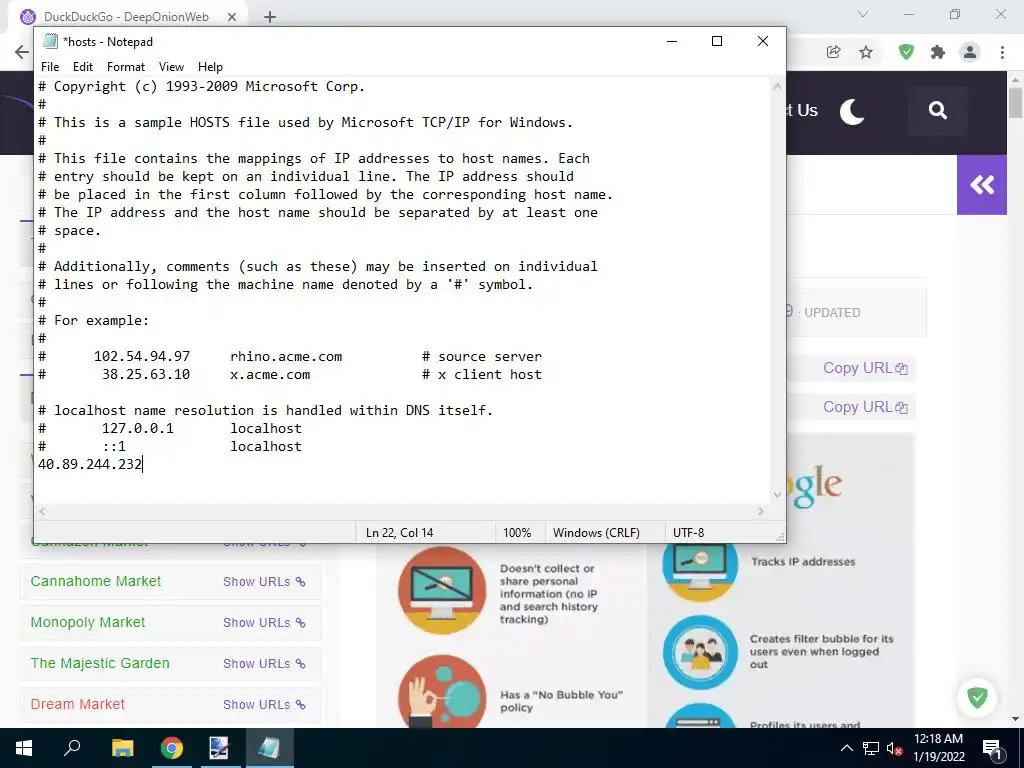The width and height of the screenshot is (1024, 768).
Task: Switch to Chrome from the taskbar
Action: pyautogui.click(x=172, y=748)
